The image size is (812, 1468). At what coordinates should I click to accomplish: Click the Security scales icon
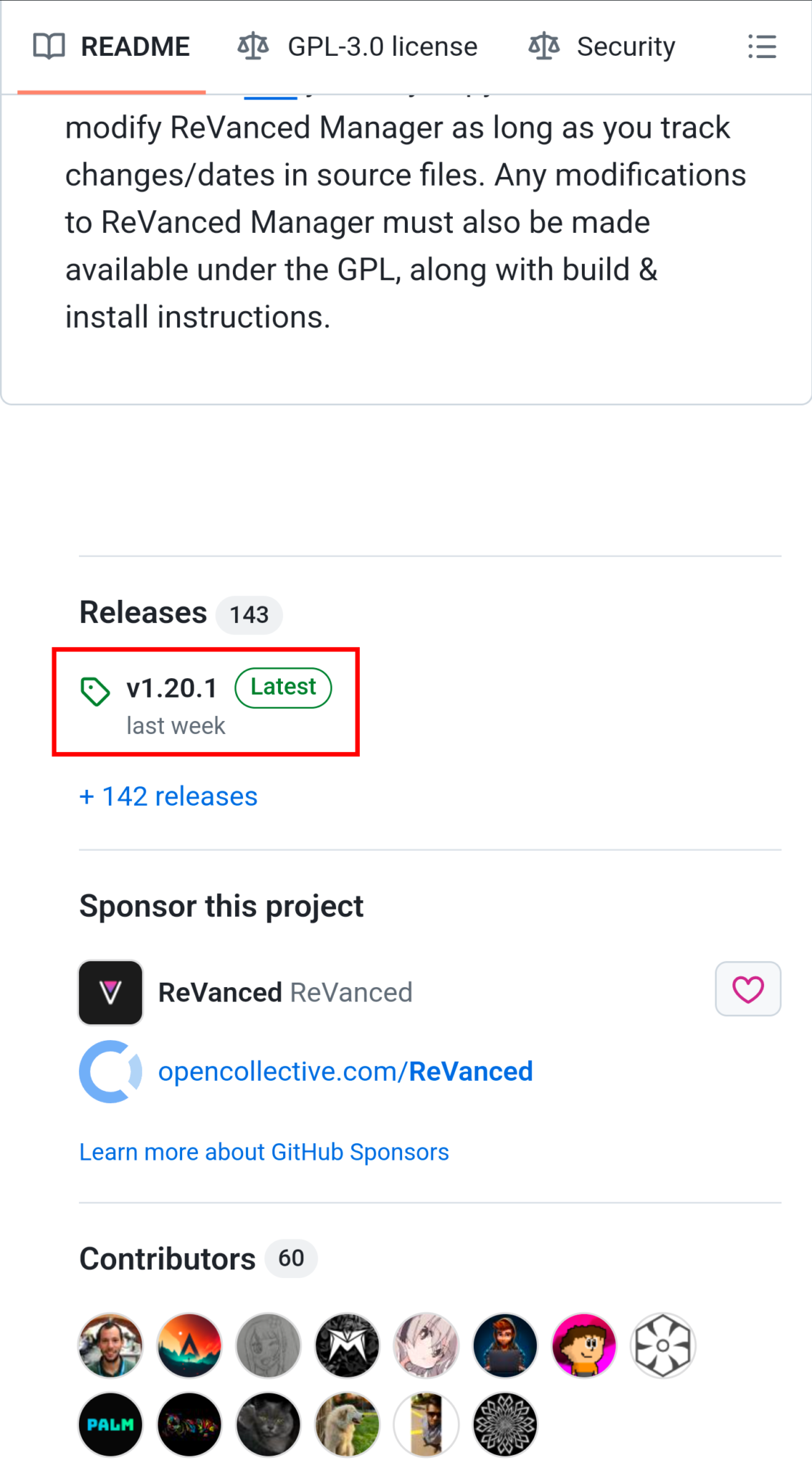(x=543, y=46)
